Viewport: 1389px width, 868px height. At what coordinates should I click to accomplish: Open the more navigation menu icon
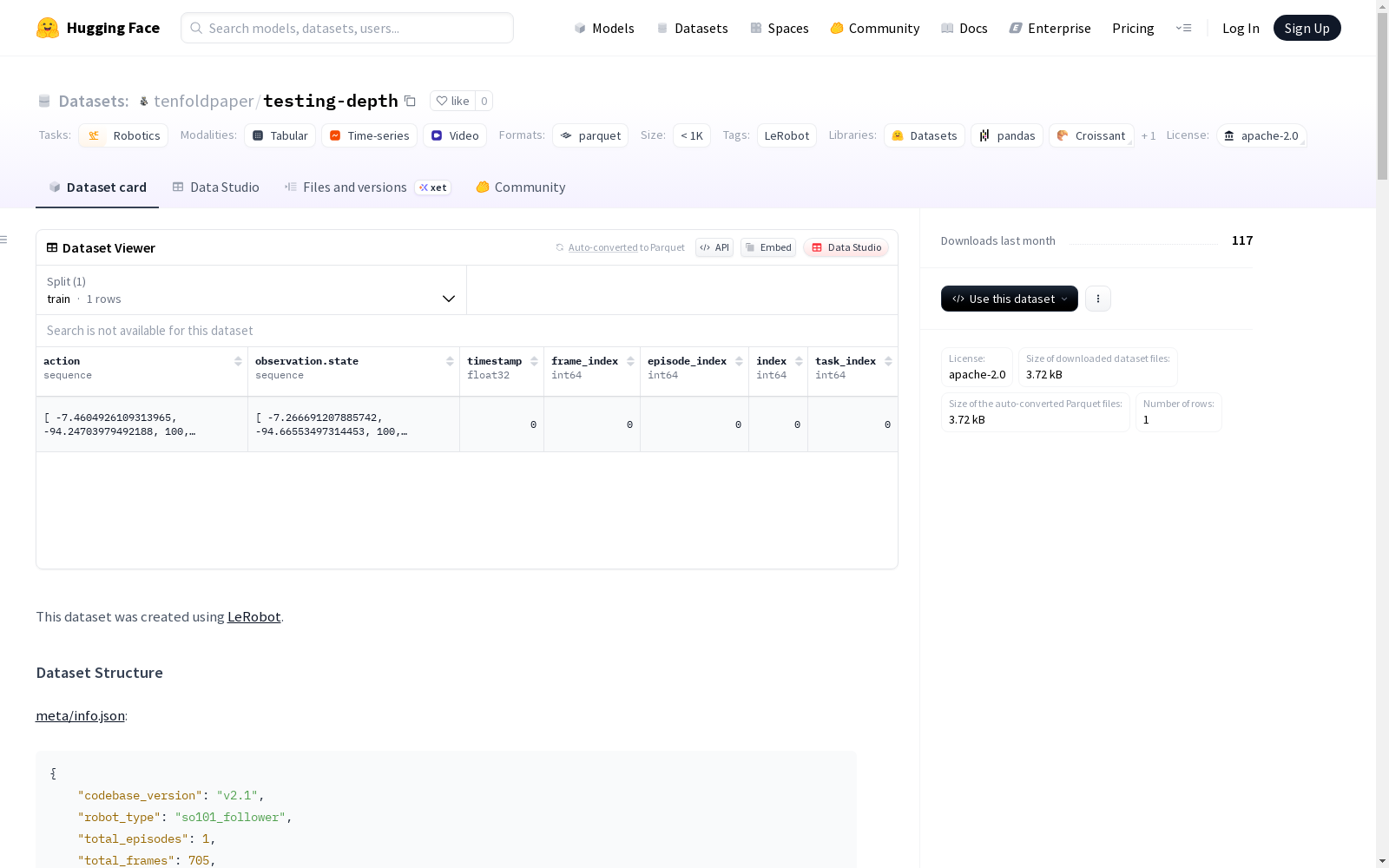coord(1183,28)
